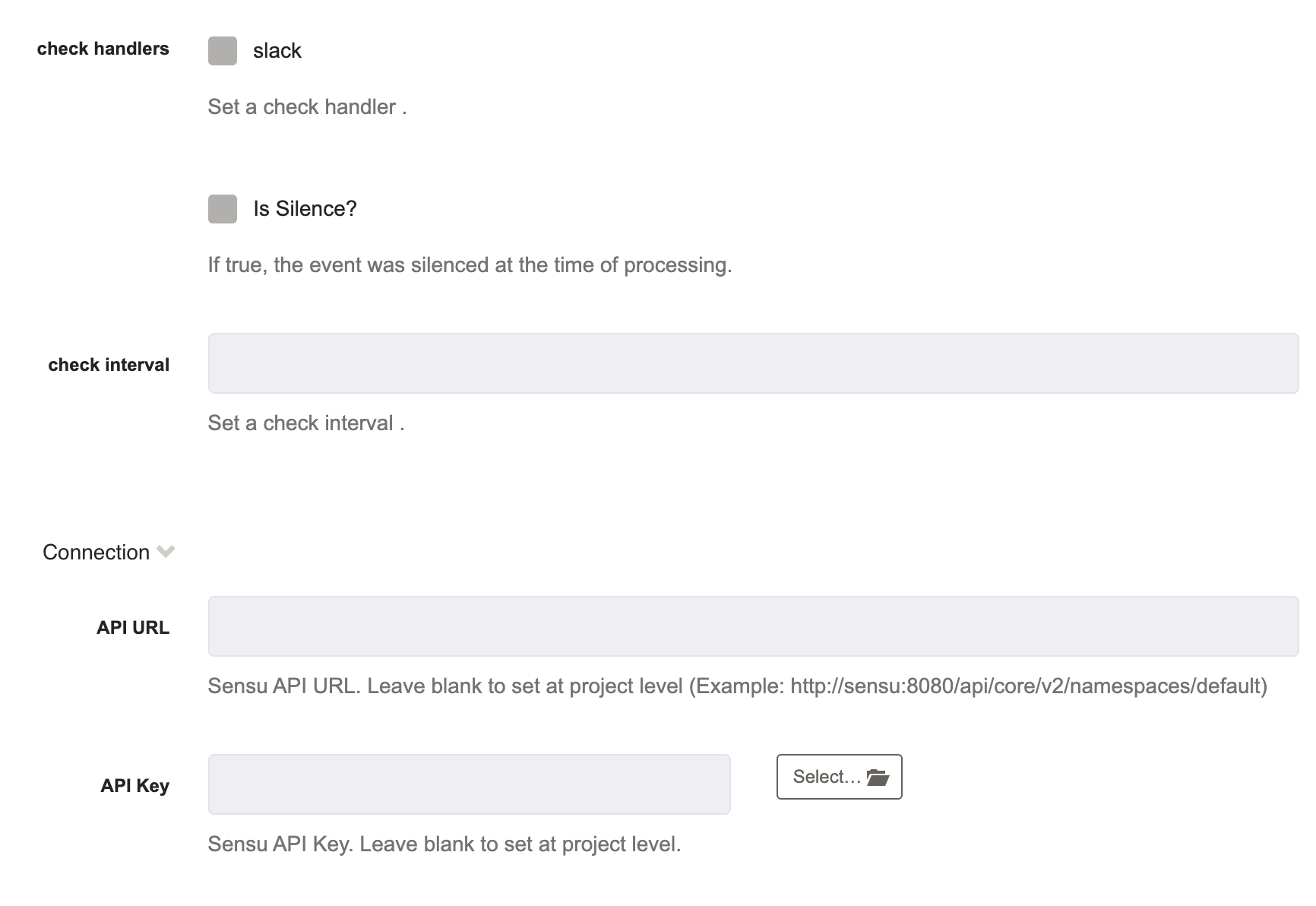This screenshot has width=1316, height=906.
Task: Focus the API Key input field
Action: pyautogui.click(x=469, y=784)
